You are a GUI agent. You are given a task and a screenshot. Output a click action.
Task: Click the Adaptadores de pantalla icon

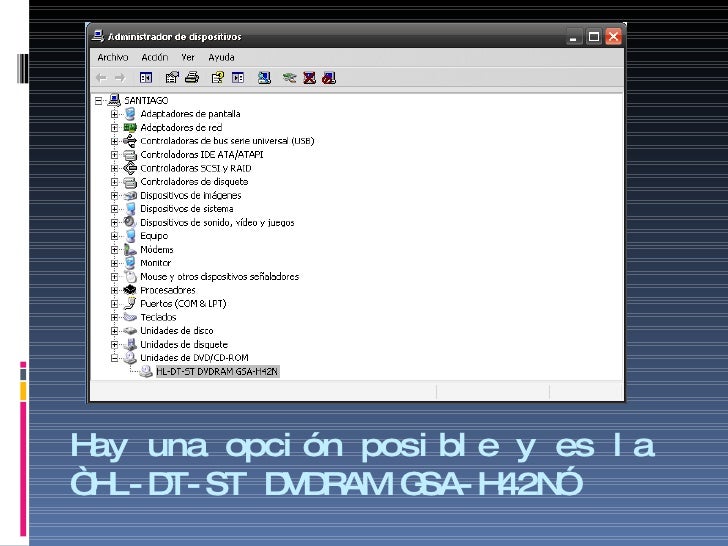tap(130, 114)
